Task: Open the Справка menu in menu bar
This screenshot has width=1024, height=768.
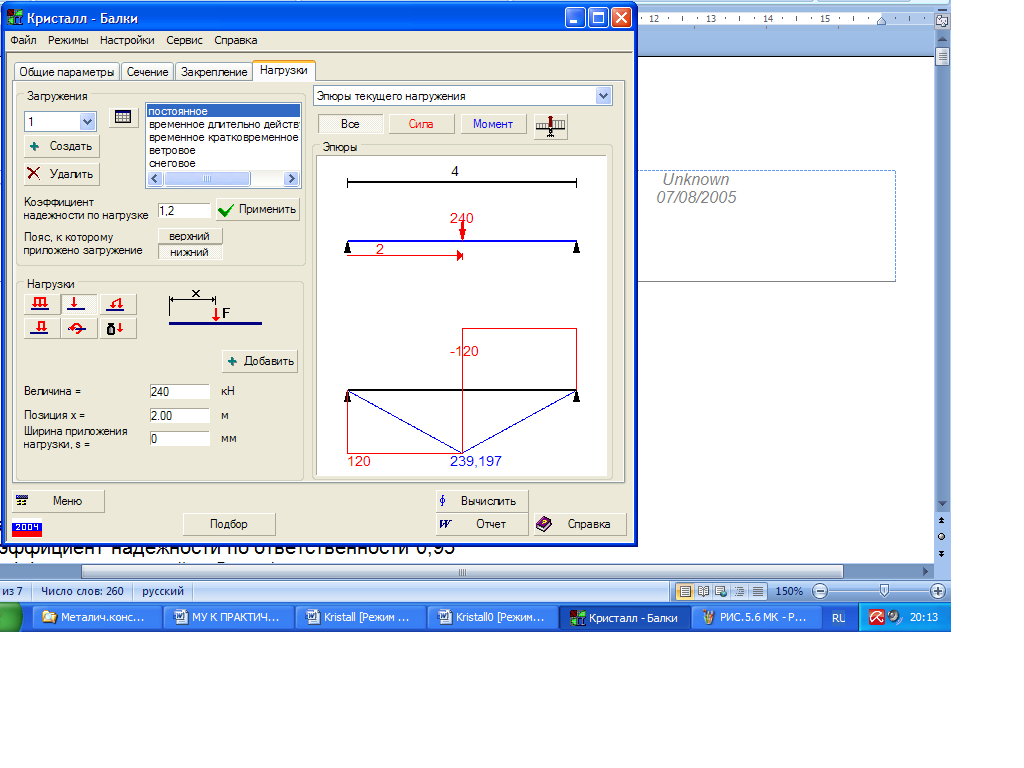Action: 236,40
